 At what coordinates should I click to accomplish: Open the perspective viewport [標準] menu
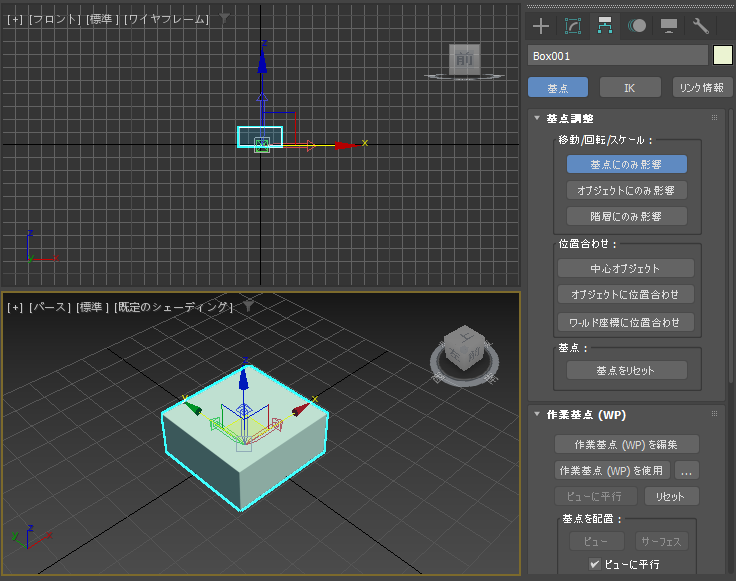tap(92, 307)
